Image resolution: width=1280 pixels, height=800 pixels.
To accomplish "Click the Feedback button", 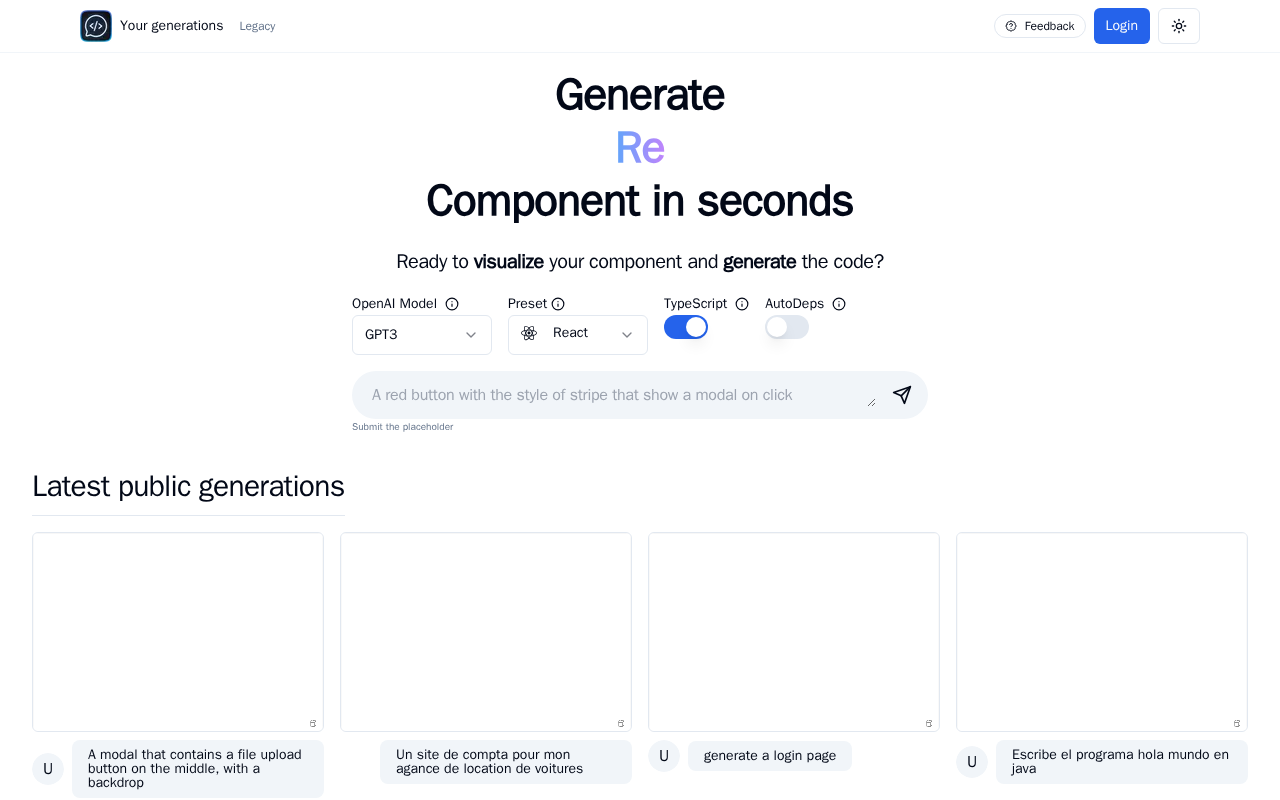I will (x=1040, y=26).
